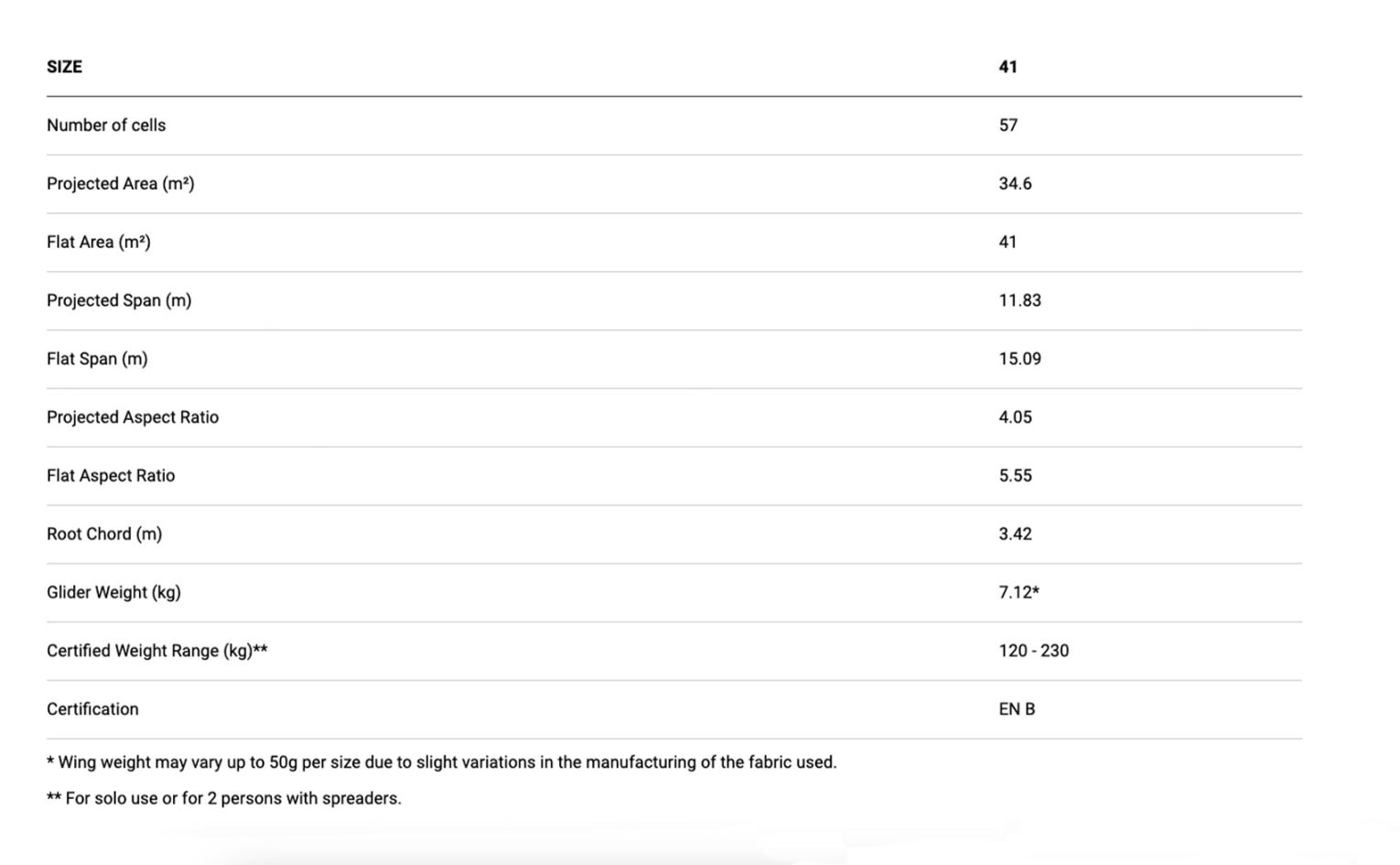
Task: Click the Root Chord (m) label
Action: pyautogui.click(x=104, y=534)
